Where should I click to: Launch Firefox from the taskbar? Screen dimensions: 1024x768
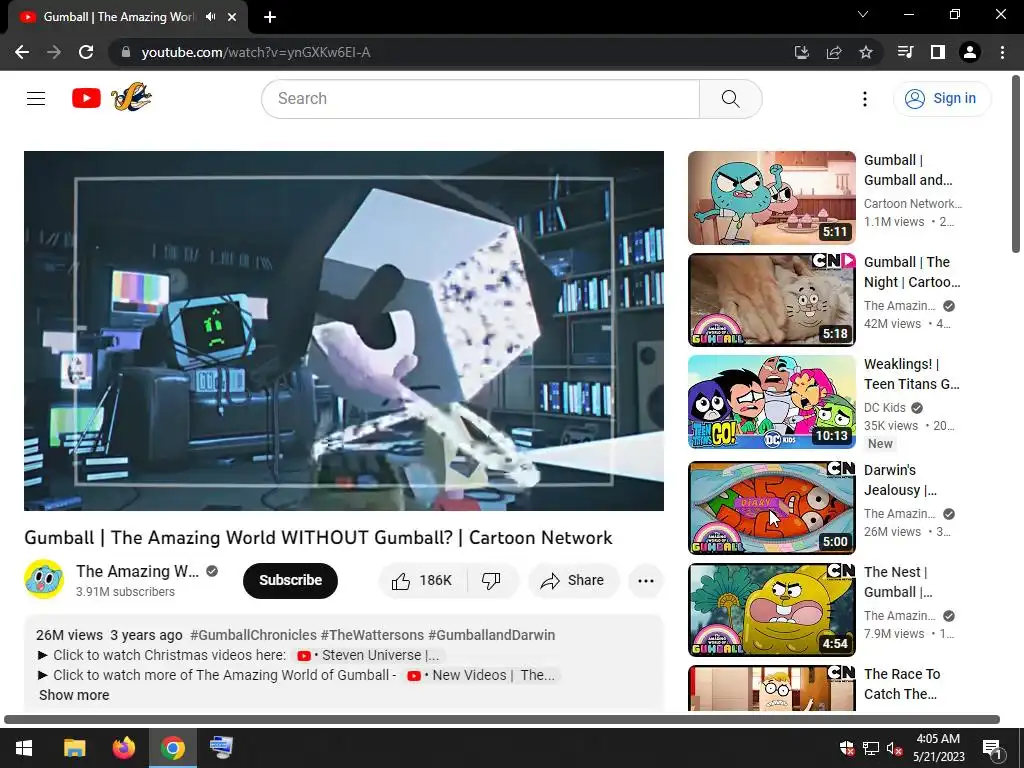[x=123, y=748]
